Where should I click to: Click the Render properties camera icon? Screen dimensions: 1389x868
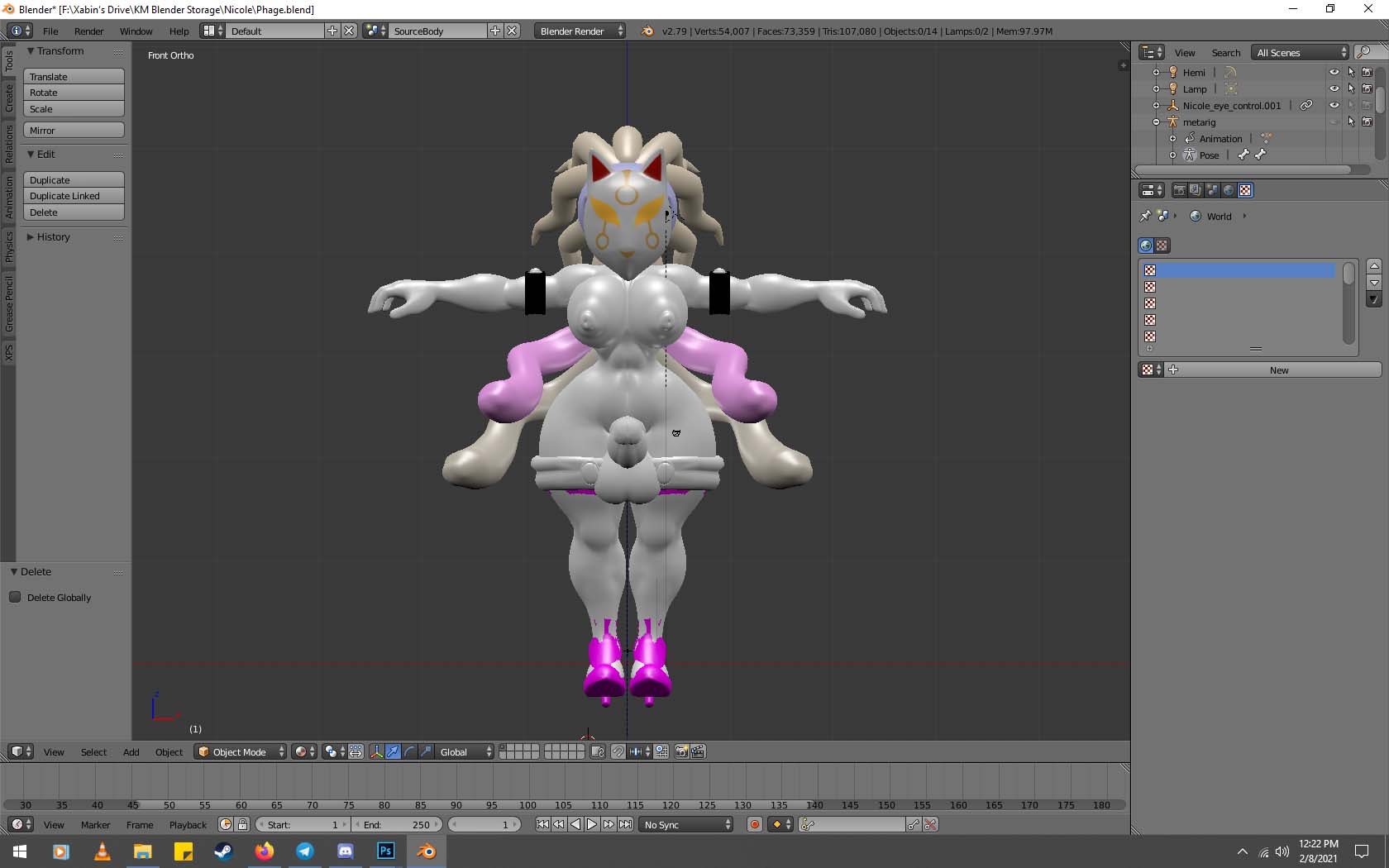1179,190
